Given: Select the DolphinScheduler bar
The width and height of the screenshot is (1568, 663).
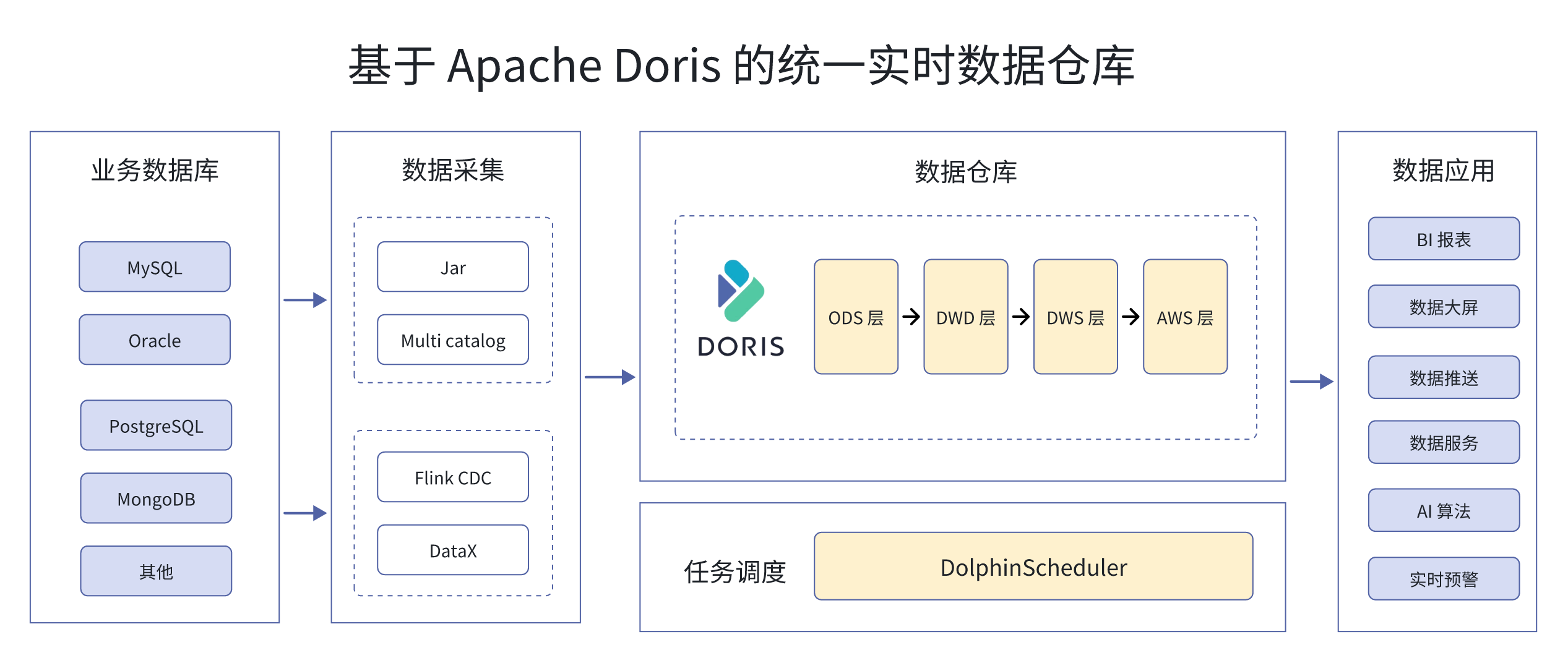Looking at the screenshot, I should (1033, 566).
